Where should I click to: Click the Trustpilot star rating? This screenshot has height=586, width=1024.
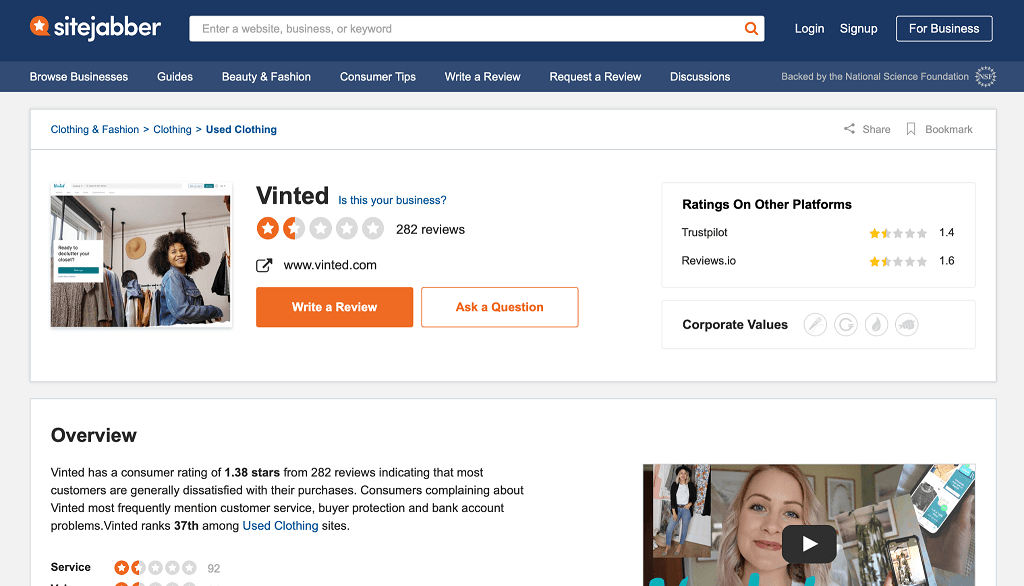[x=898, y=233]
